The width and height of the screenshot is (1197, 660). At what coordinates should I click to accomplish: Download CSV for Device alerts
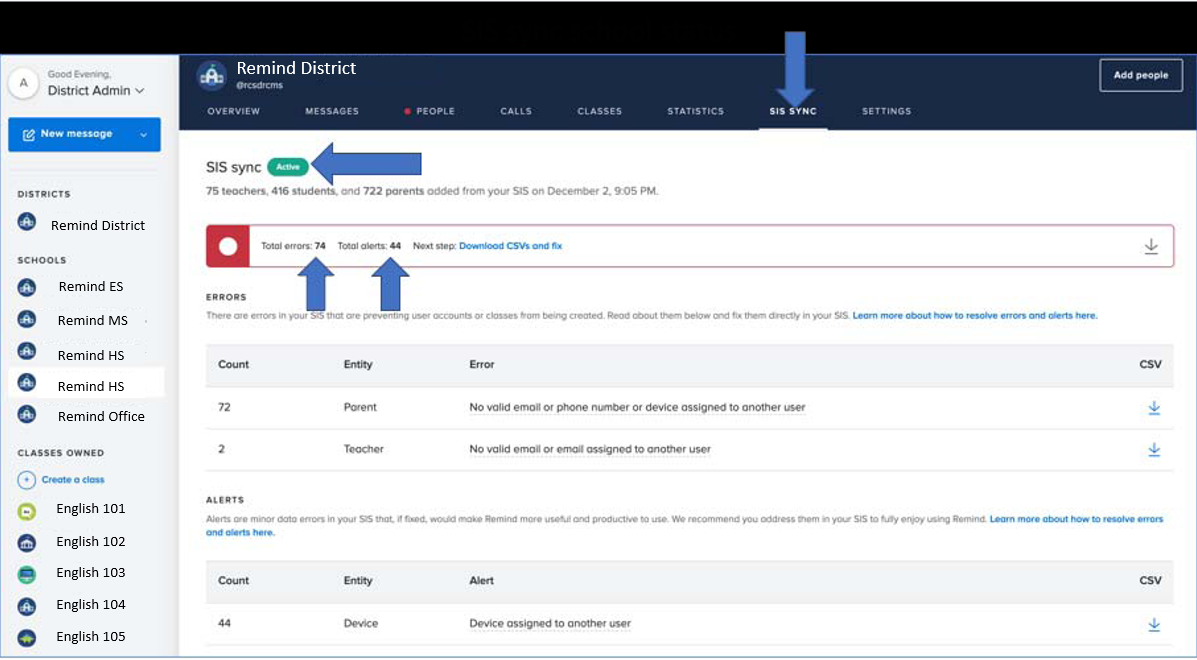coord(1154,624)
